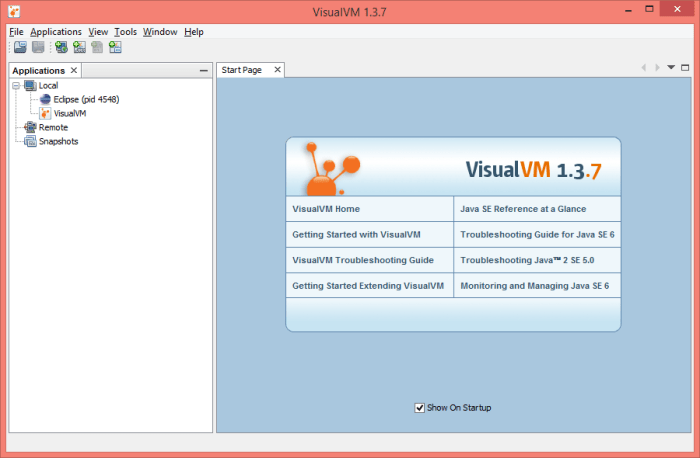Close the Start Page tab
The height and width of the screenshot is (458, 700).
click(277, 70)
